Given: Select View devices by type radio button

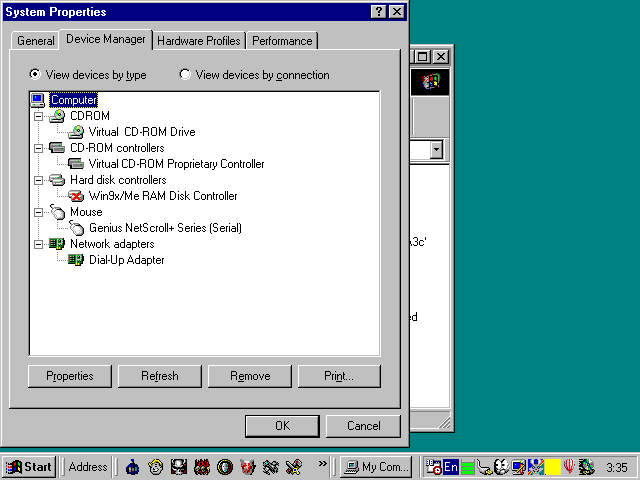Looking at the screenshot, I should (36, 75).
